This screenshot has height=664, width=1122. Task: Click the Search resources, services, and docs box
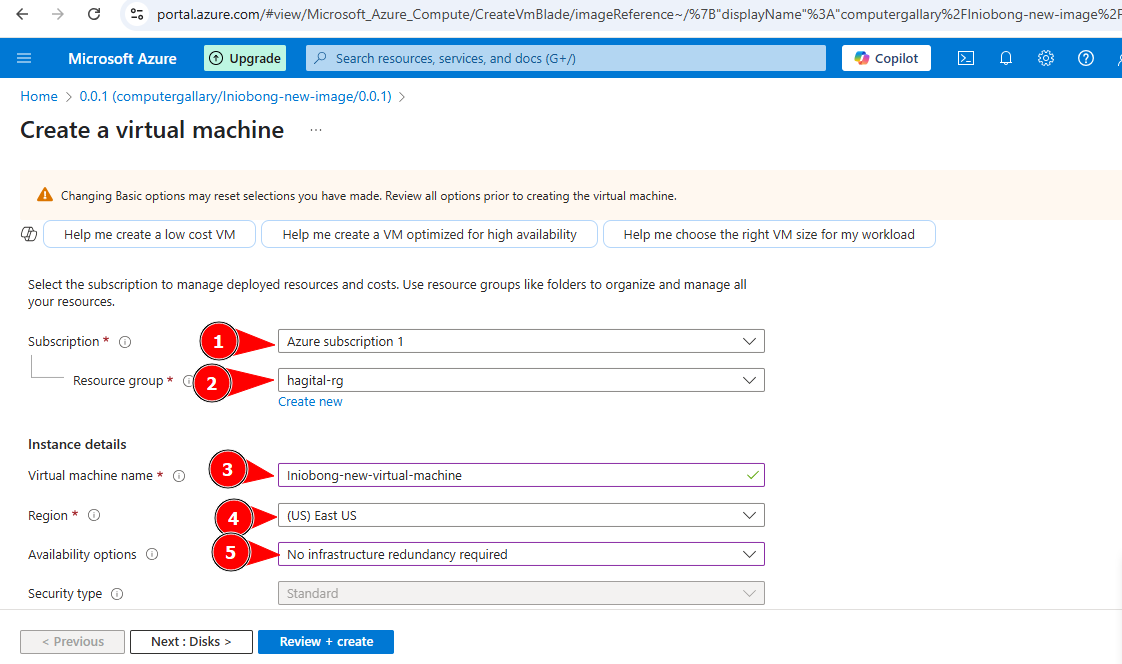(565, 58)
